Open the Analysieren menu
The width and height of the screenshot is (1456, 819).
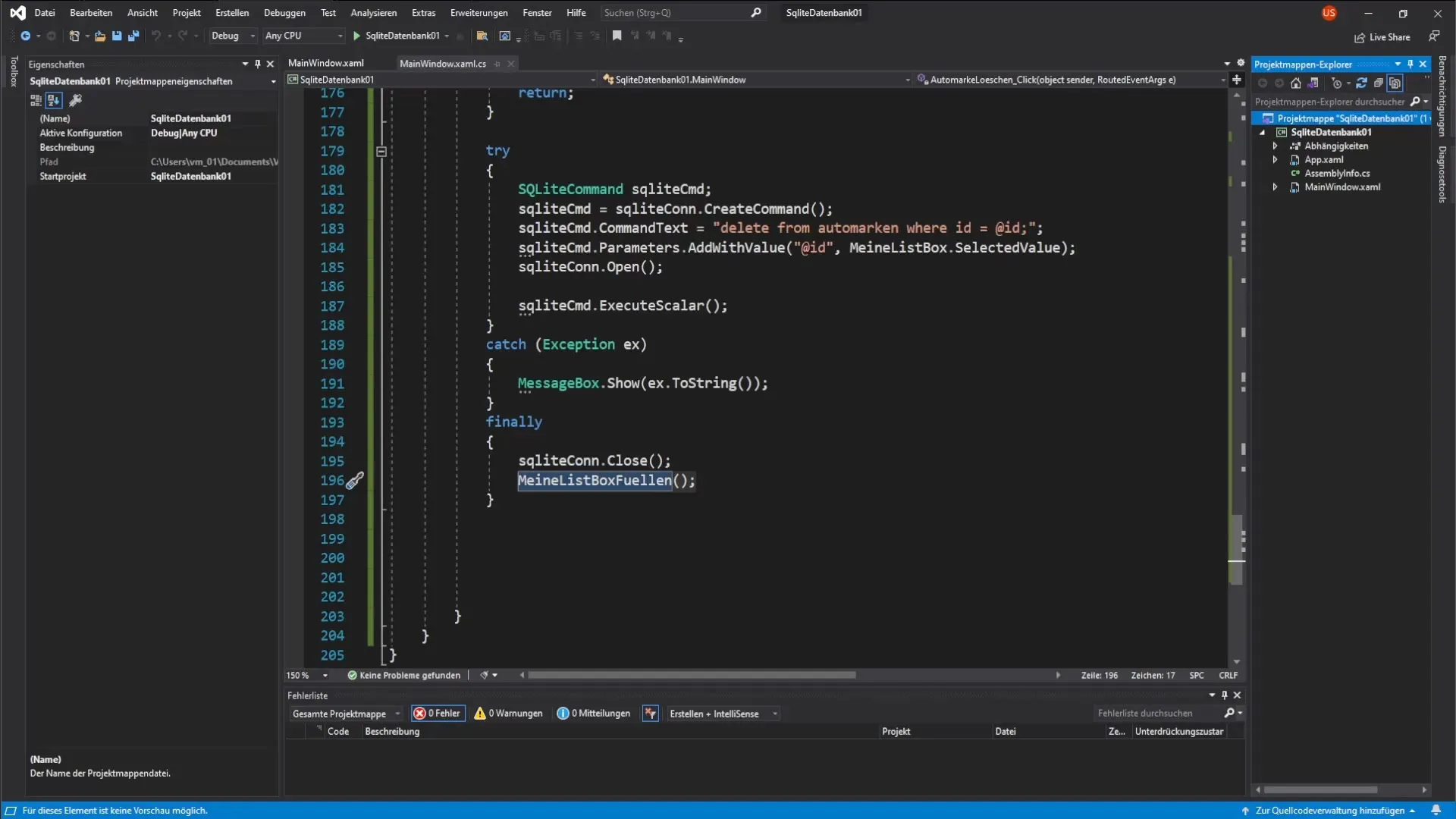374,13
